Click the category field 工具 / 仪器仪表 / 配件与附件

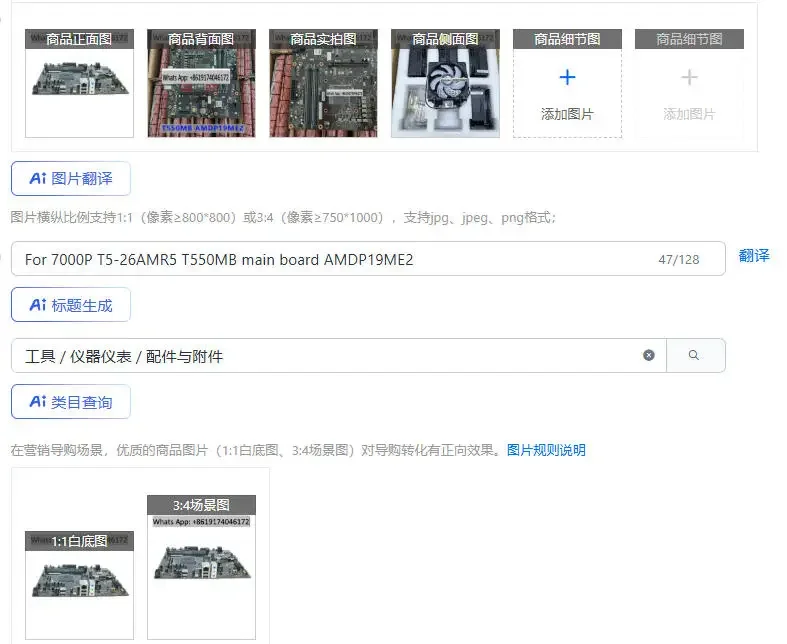[x=339, y=356]
